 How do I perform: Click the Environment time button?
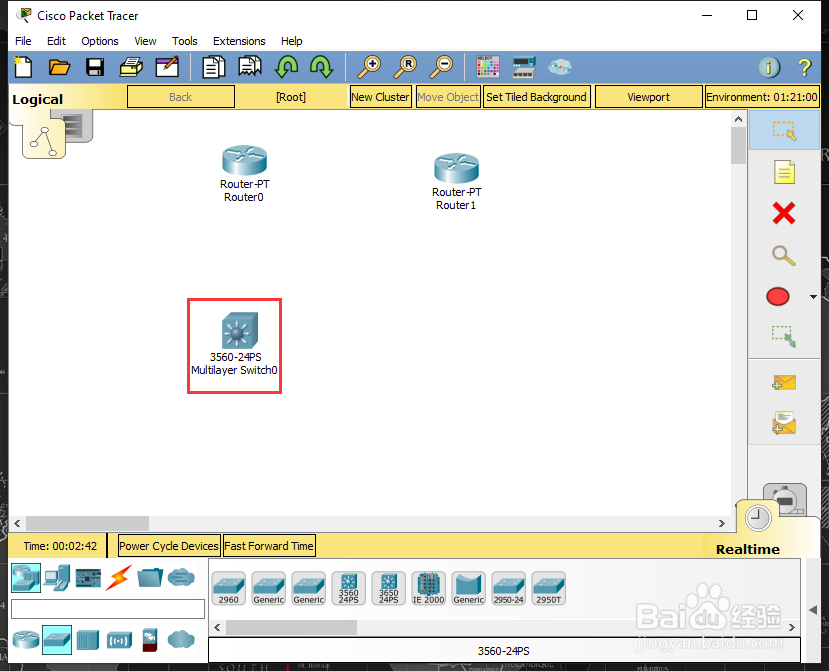pyautogui.click(x=762, y=97)
